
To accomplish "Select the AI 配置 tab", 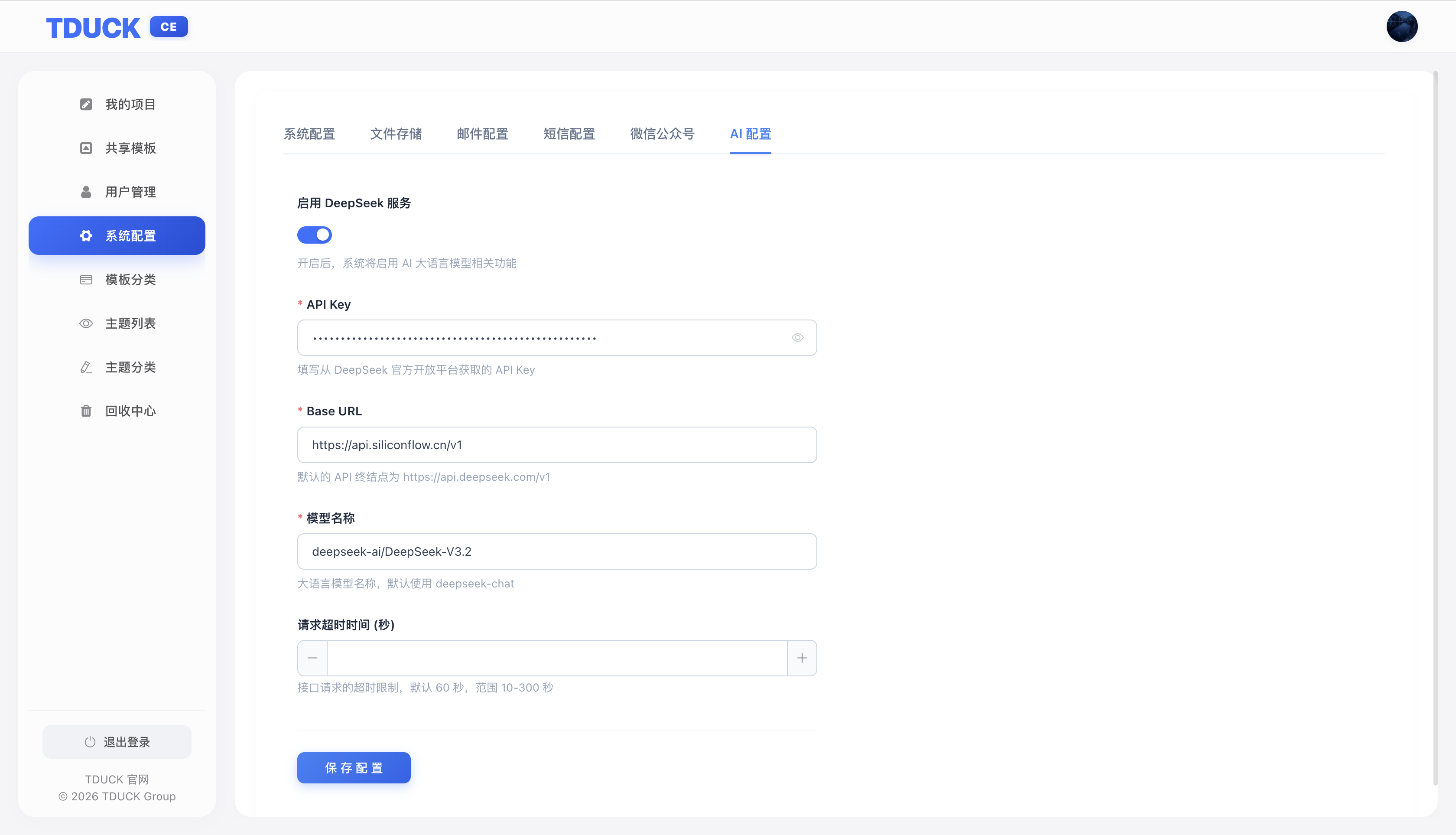I will pyautogui.click(x=751, y=134).
